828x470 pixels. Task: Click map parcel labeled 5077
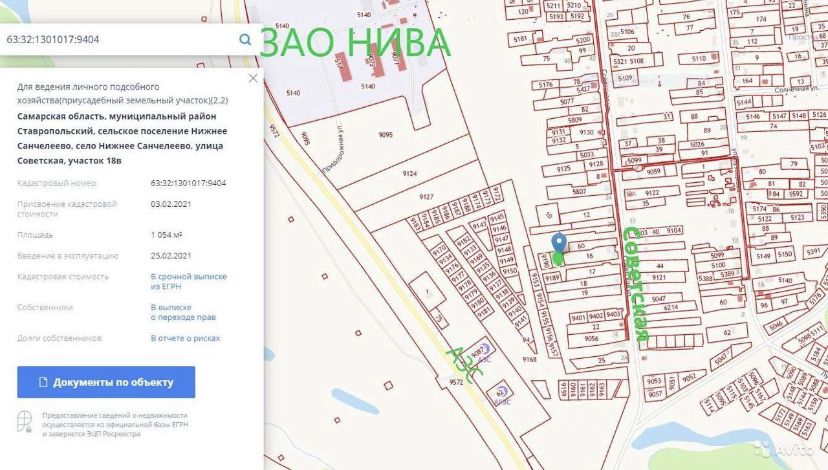point(567,101)
